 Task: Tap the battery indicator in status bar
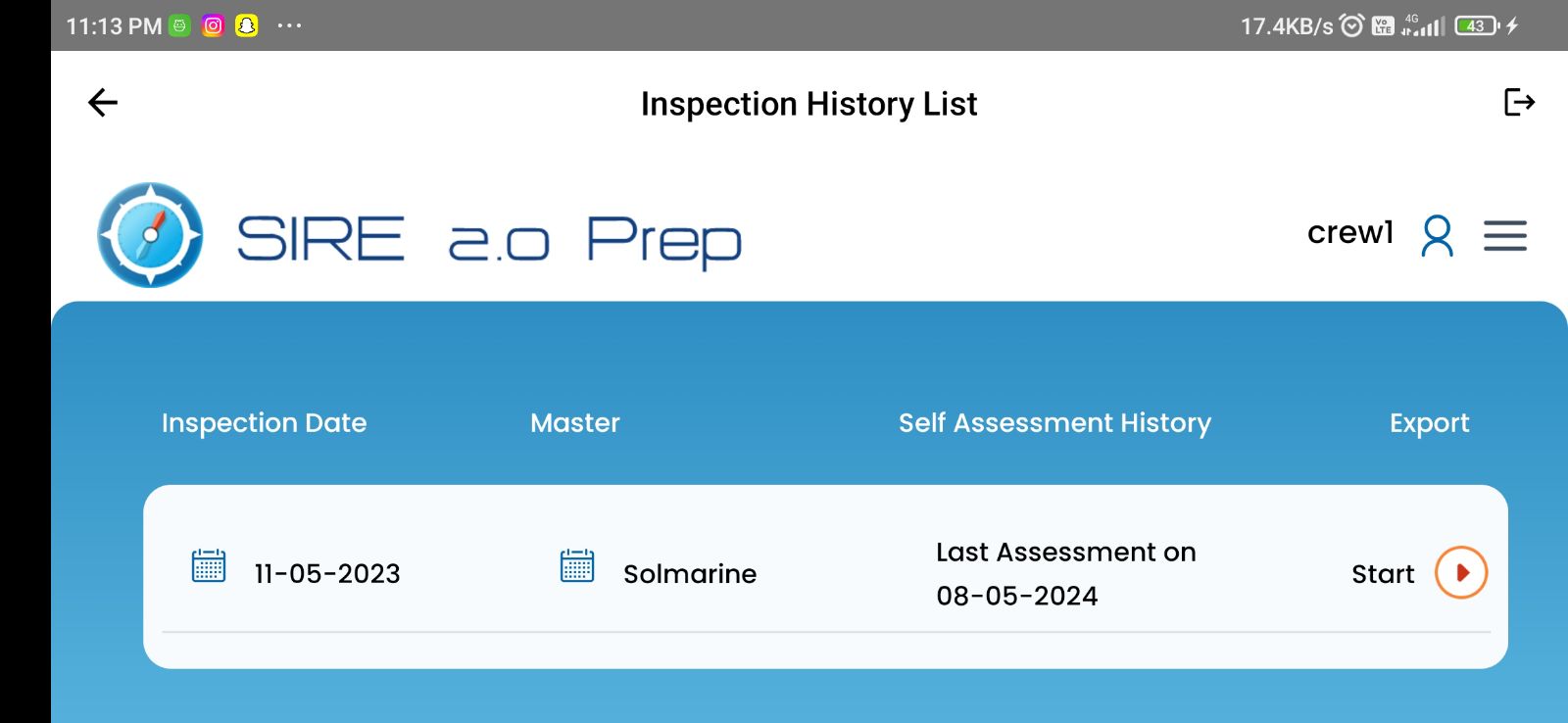pyautogui.click(x=1477, y=26)
